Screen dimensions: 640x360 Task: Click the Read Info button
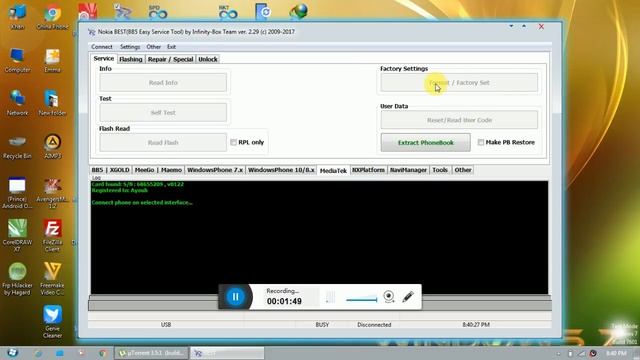pos(163,82)
